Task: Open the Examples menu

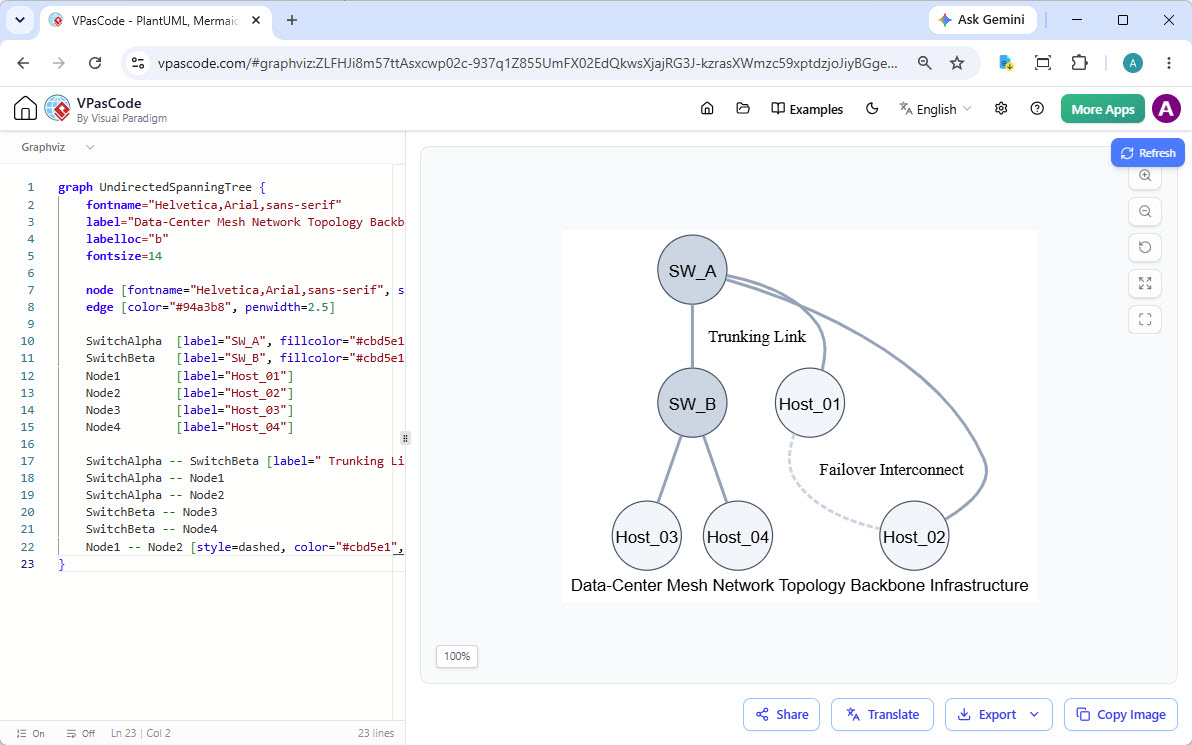Action: pyautogui.click(x=807, y=109)
